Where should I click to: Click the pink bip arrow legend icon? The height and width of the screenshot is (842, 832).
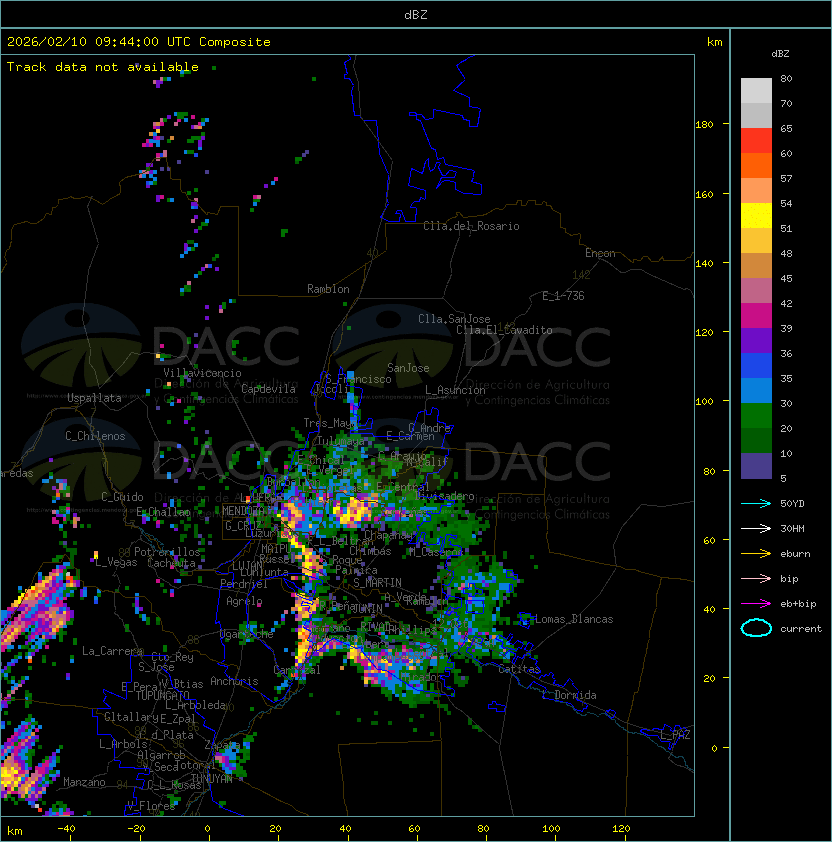[x=756, y=578]
